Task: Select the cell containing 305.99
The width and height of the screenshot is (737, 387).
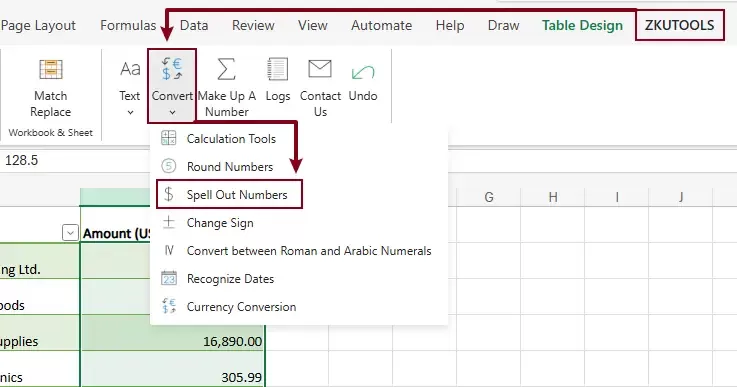Action: point(172,369)
